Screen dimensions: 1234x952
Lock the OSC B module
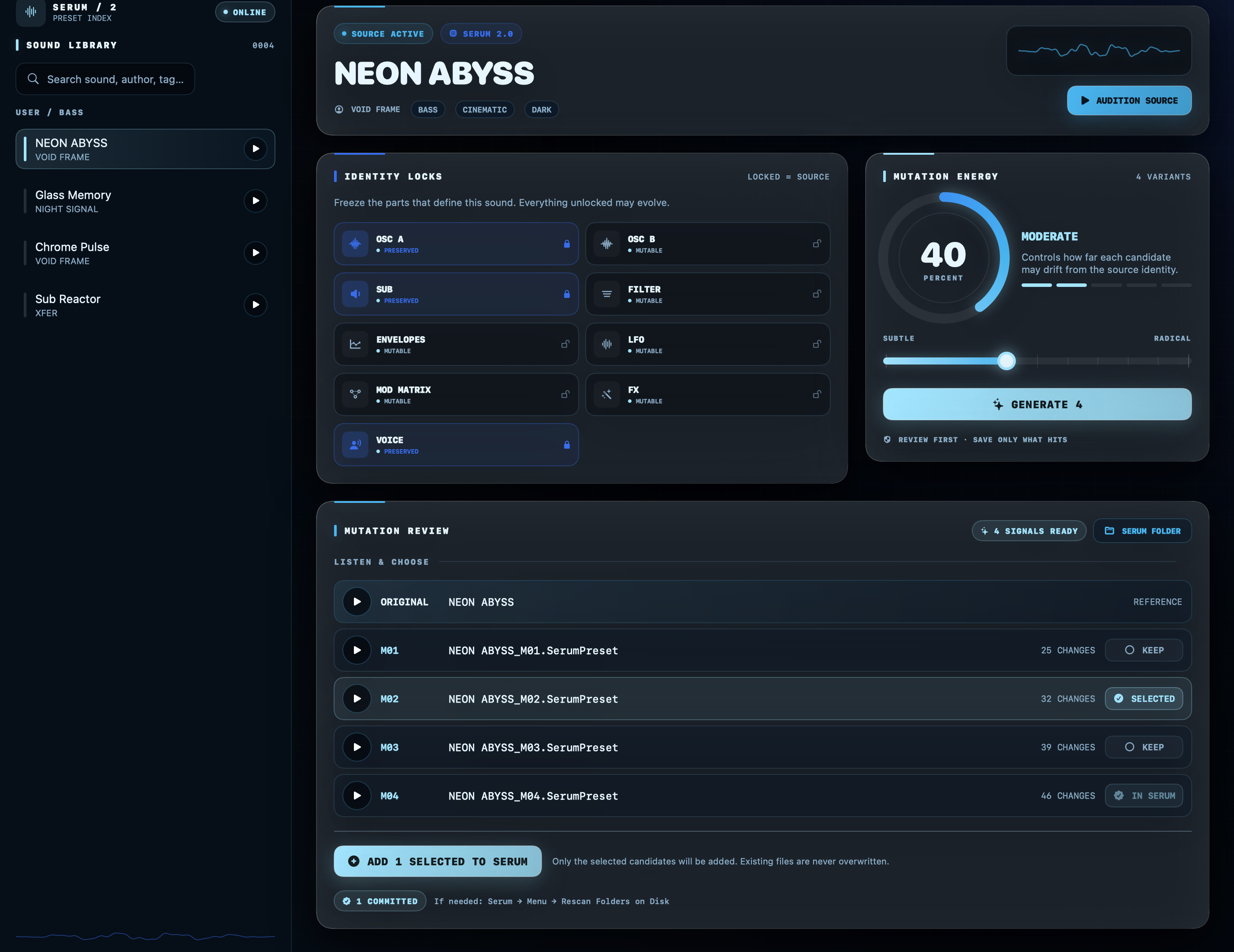[x=817, y=244]
